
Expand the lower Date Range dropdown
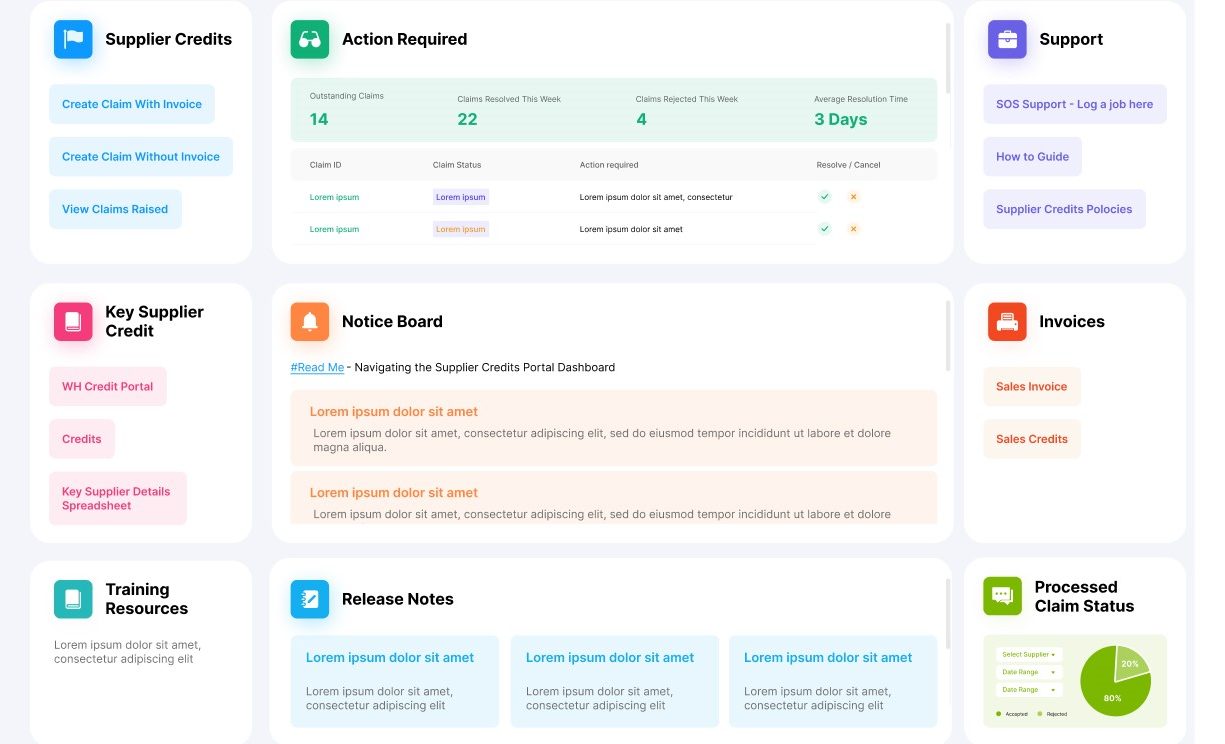point(1029,690)
